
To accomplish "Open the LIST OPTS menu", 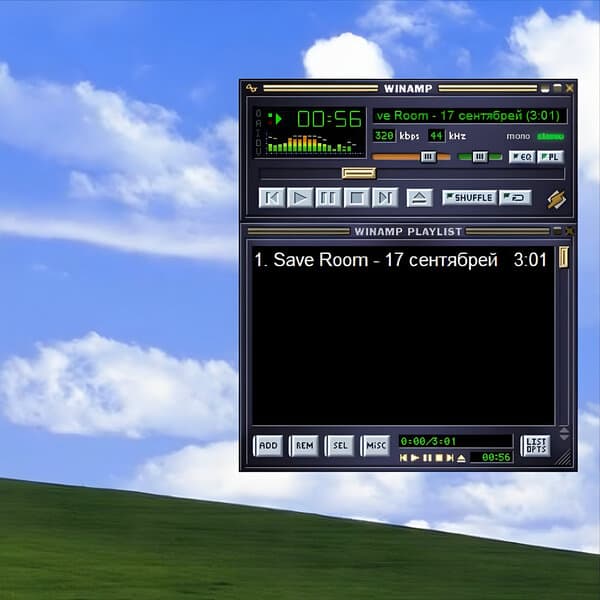I will pos(536,446).
